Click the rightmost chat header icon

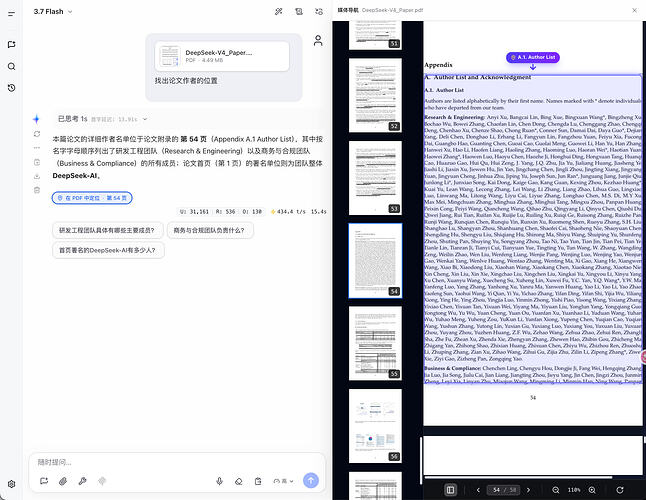point(319,12)
